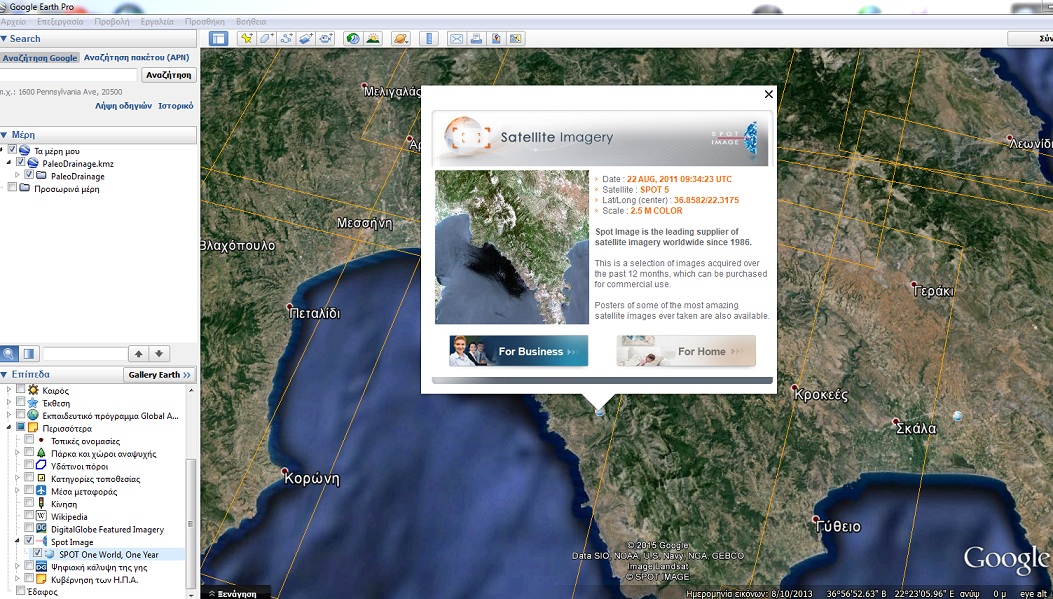Select the Add Polygon tool
Viewport: 1053px width, 599px height.
click(x=267, y=38)
